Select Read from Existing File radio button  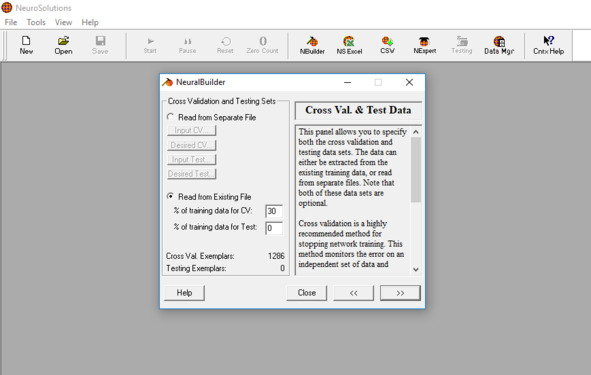pyautogui.click(x=170, y=196)
